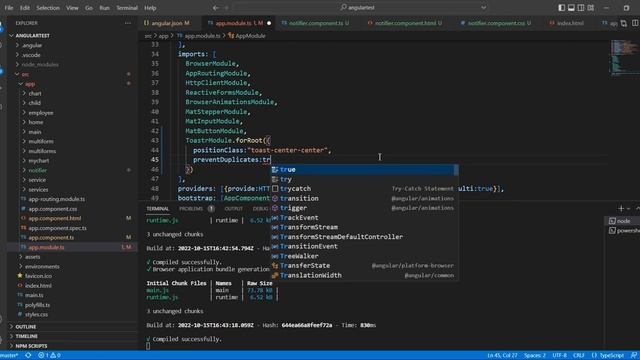Image resolution: width=640 pixels, height=360 pixels.
Task: Select the node terminal instance
Action: (622, 221)
